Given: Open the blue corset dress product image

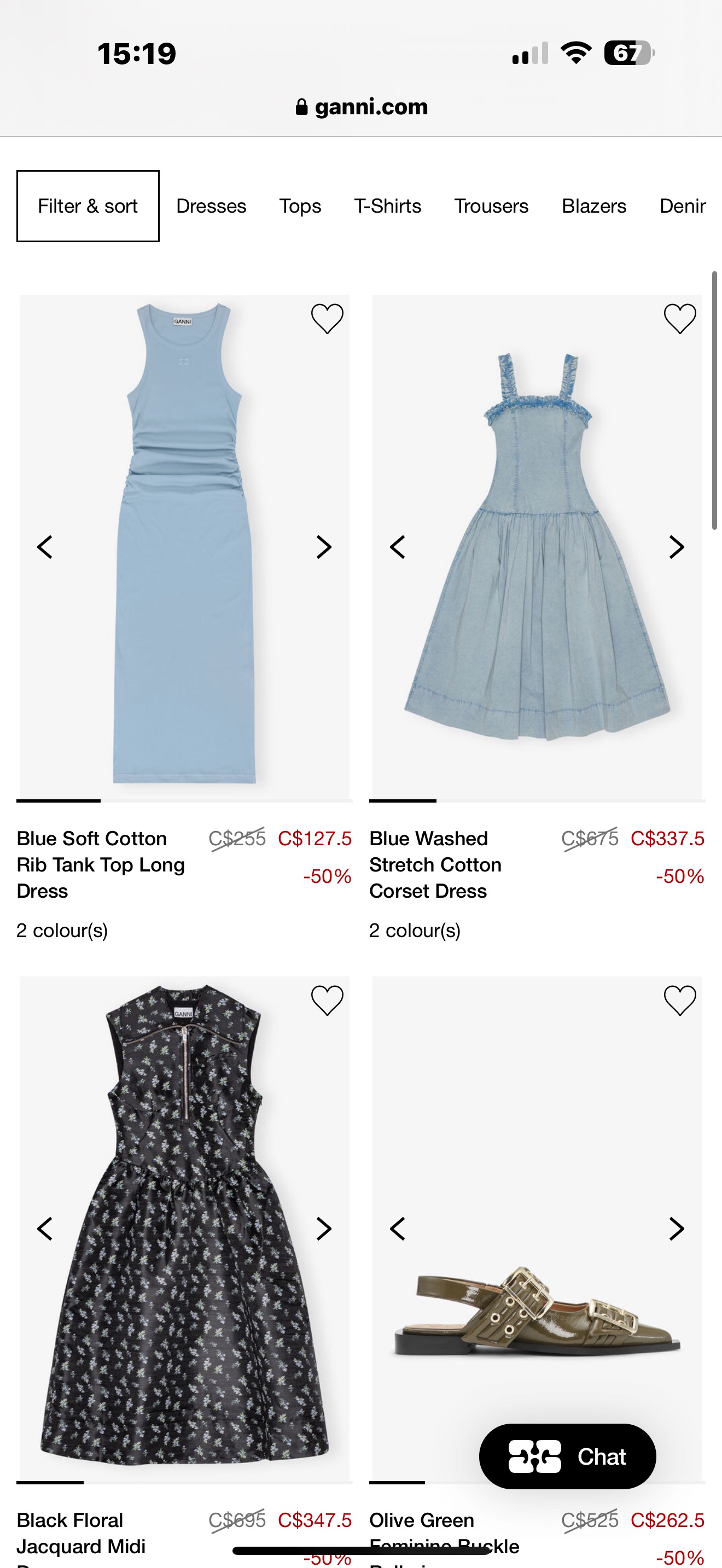Looking at the screenshot, I should click(537, 639).
